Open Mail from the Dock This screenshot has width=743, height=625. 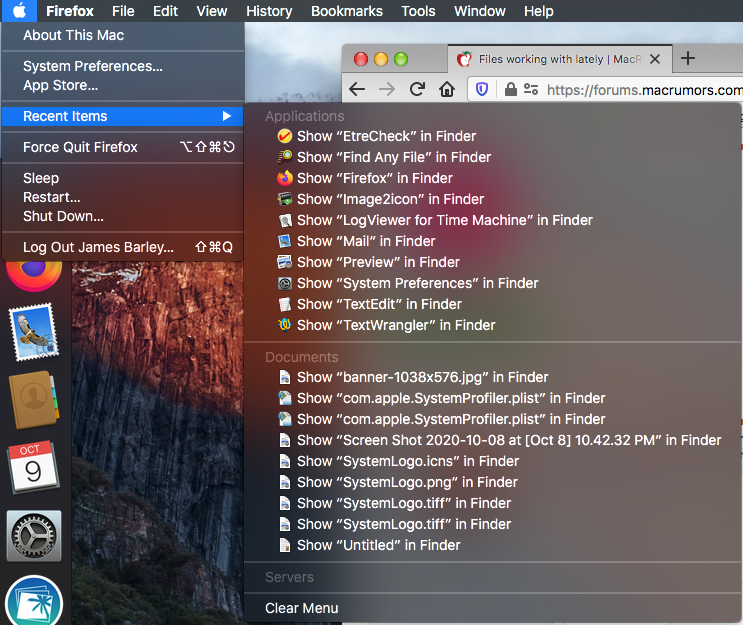pyautogui.click(x=34, y=332)
